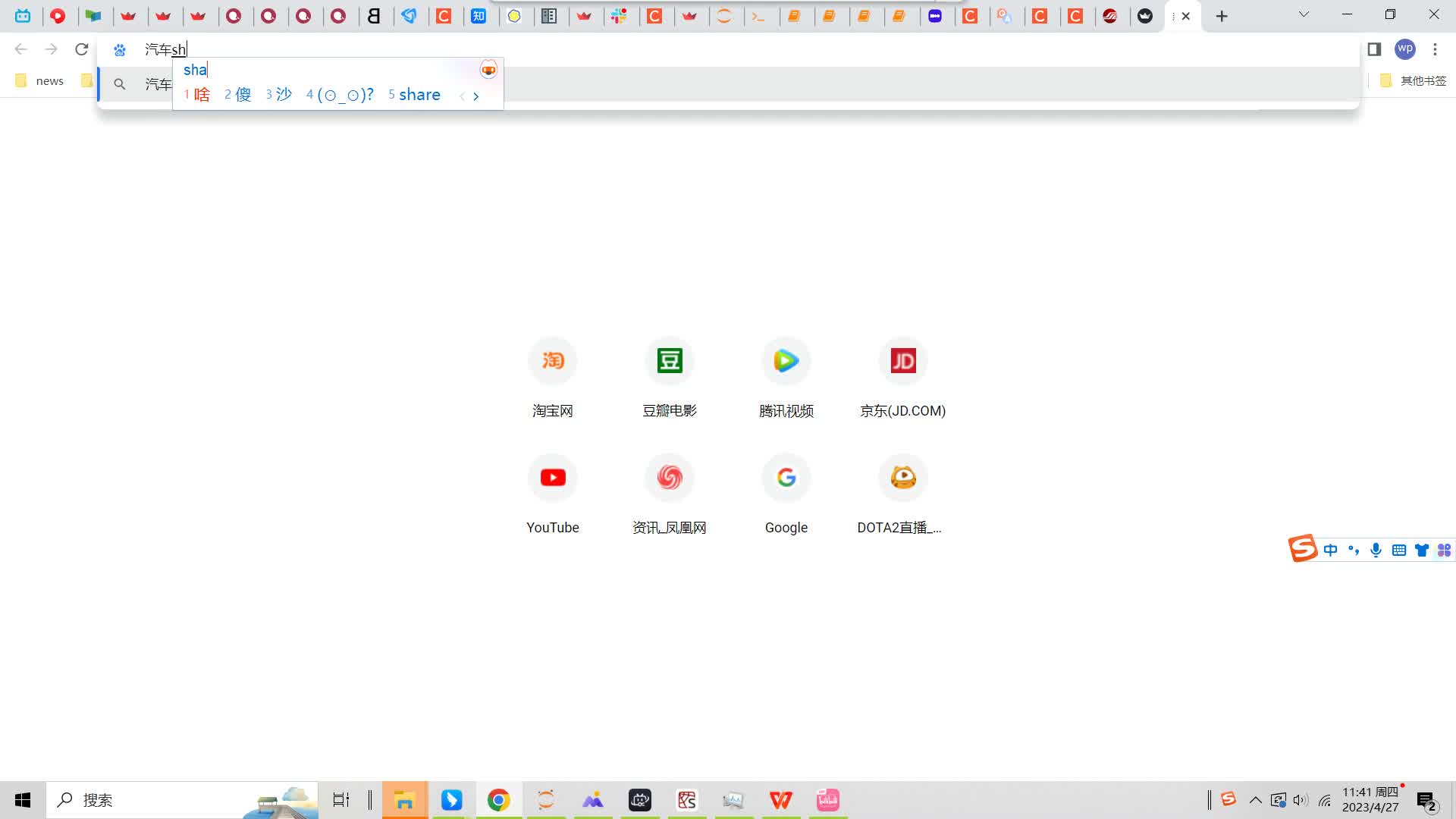Screen dimensions: 1456x819
Task: Open the 豆瓣电影 shortcut
Action: 670,378
